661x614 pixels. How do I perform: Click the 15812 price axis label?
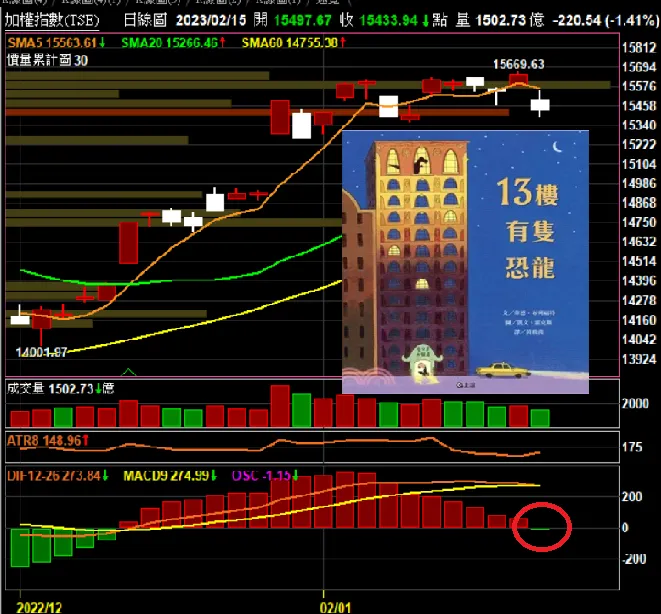(x=639, y=47)
